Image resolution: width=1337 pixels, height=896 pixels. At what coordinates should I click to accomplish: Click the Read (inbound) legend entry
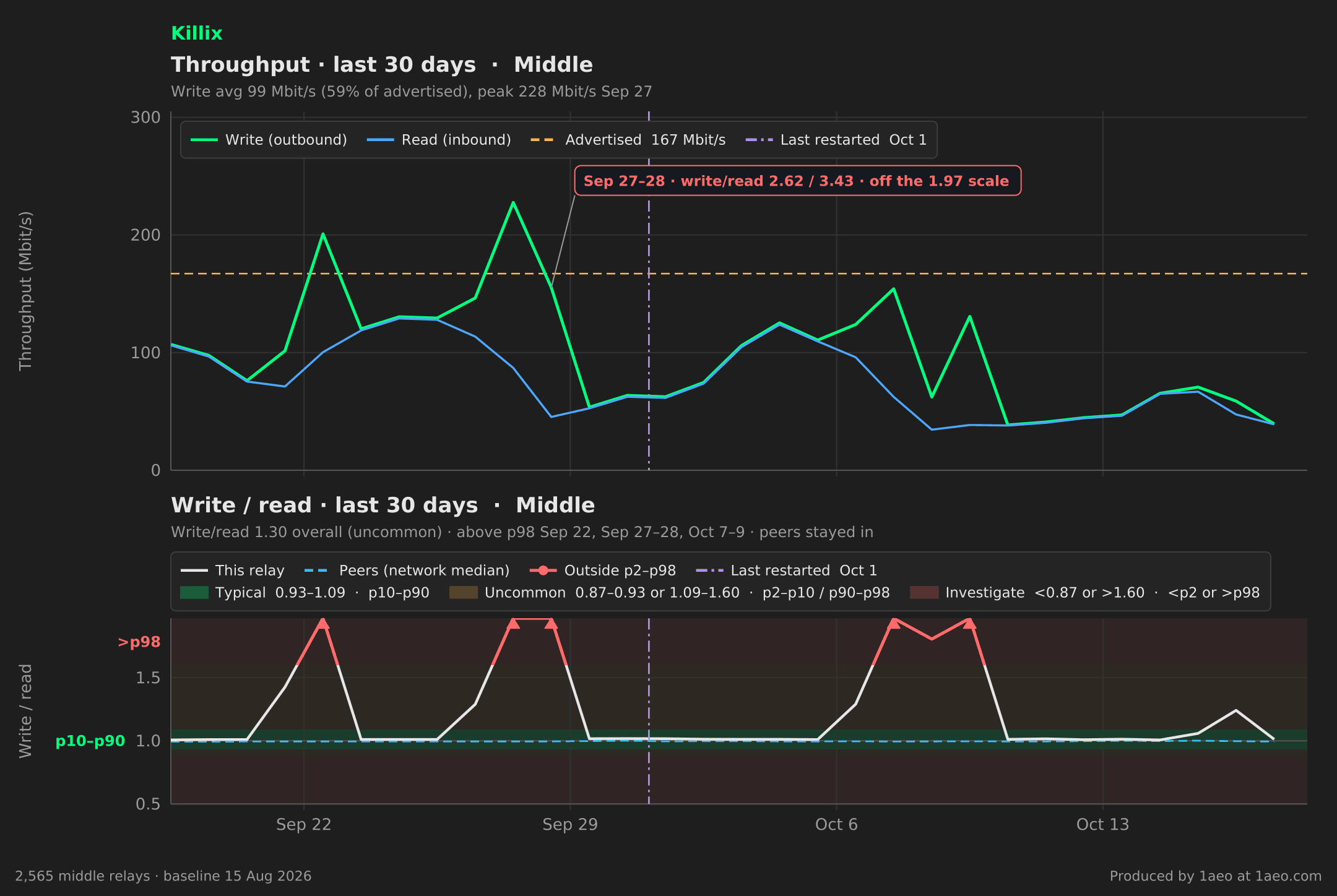click(439, 140)
